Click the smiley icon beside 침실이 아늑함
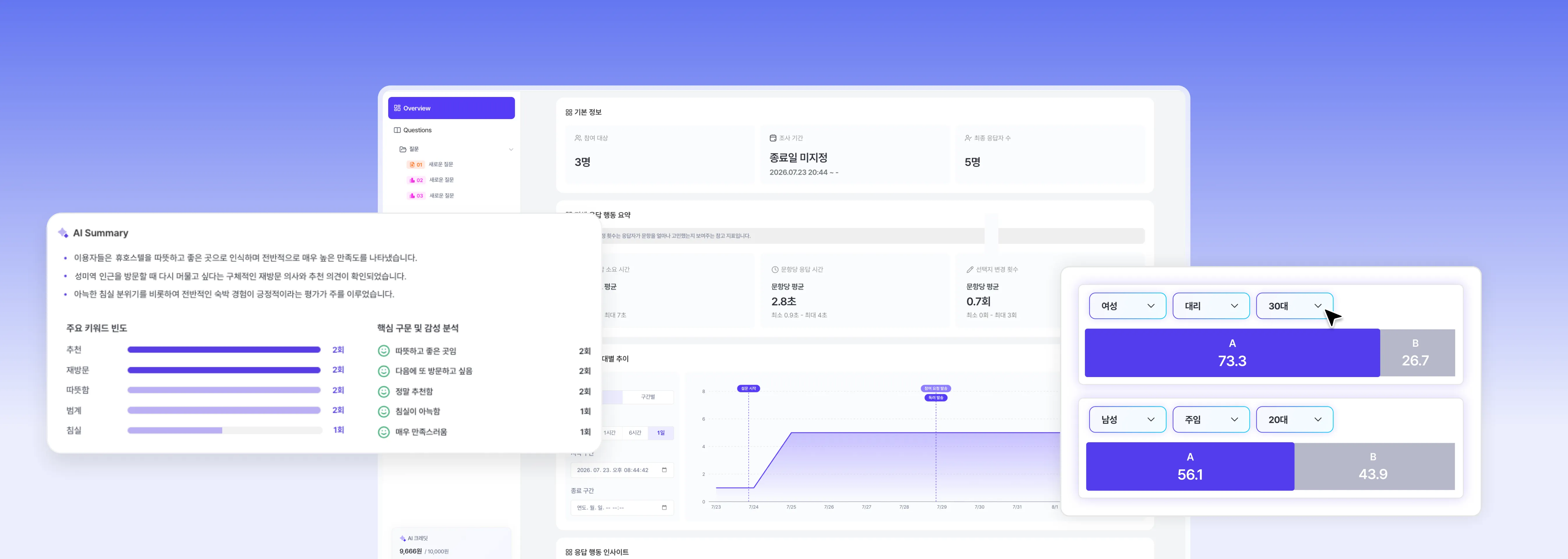The height and width of the screenshot is (559, 1568). pos(384,412)
